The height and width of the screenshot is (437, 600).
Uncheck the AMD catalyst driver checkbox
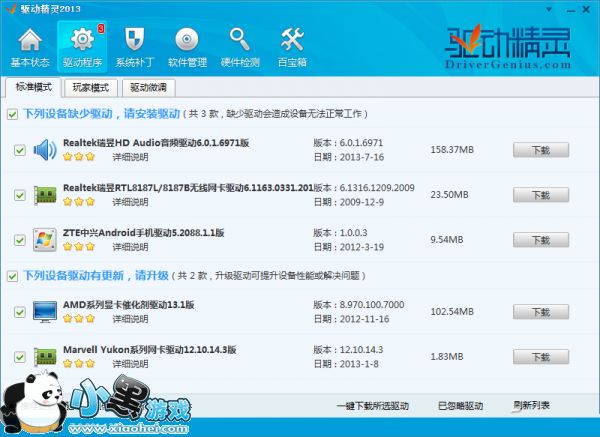click(20, 312)
